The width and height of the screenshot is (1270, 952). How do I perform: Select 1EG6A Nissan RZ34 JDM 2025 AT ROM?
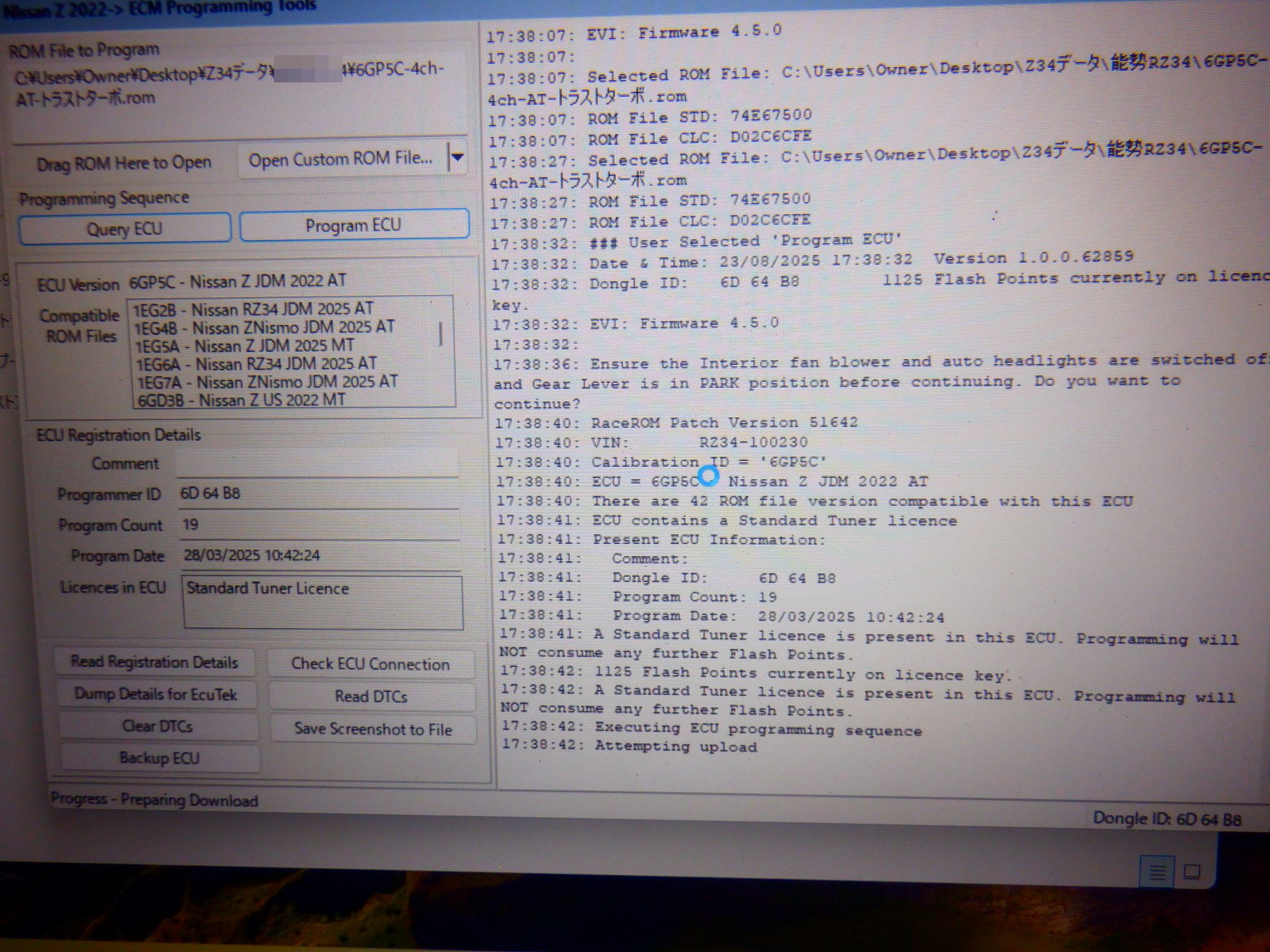[x=257, y=363]
